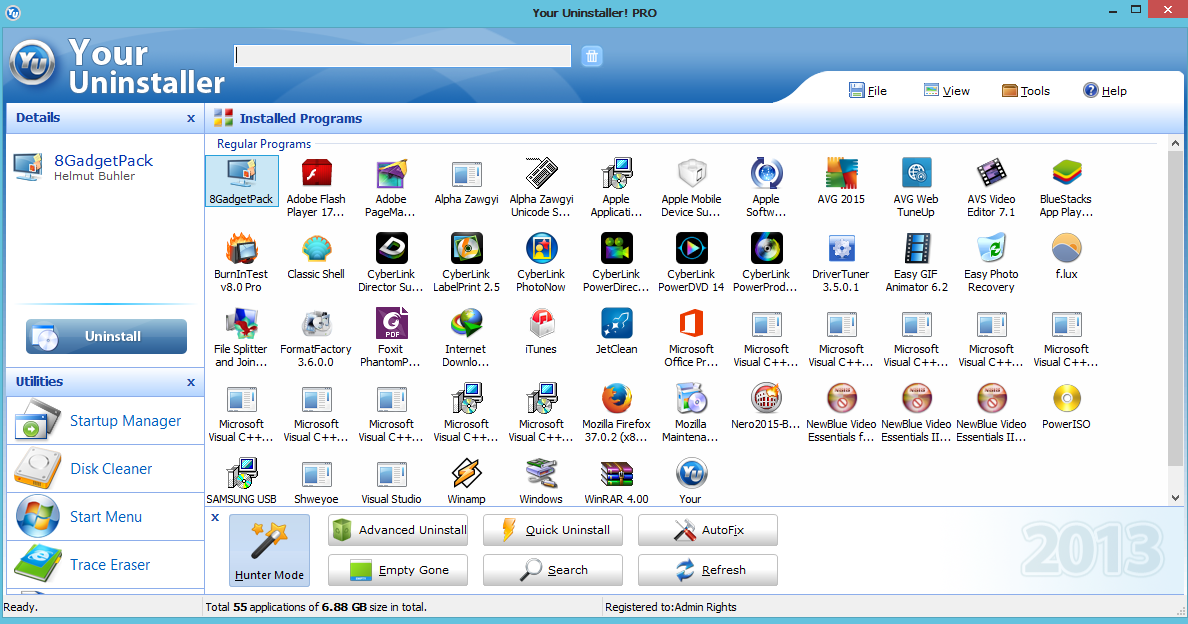Click the Regular Programs group label
Image resolution: width=1188 pixels, height=624 pixels.
264,144
